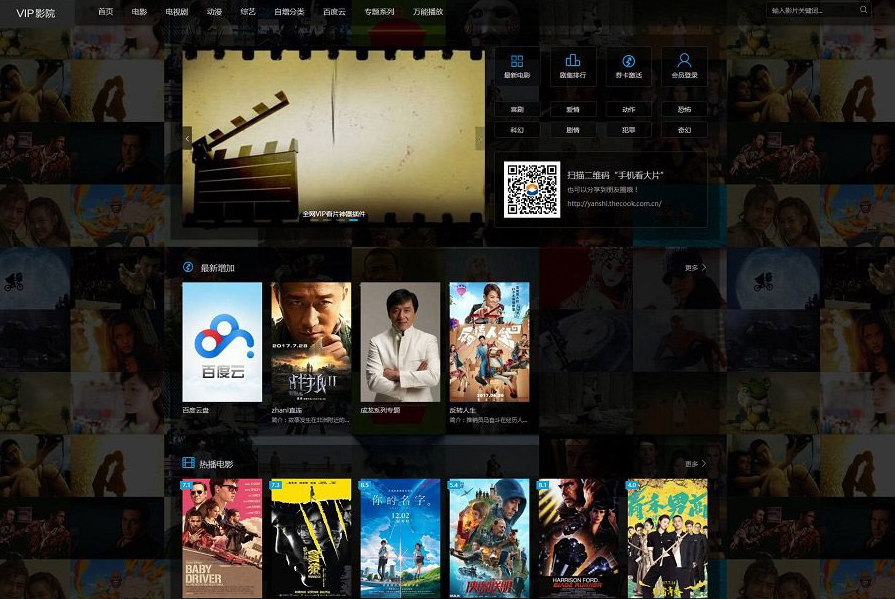Expand 更多 in 最新增加 section

[695, 267]
